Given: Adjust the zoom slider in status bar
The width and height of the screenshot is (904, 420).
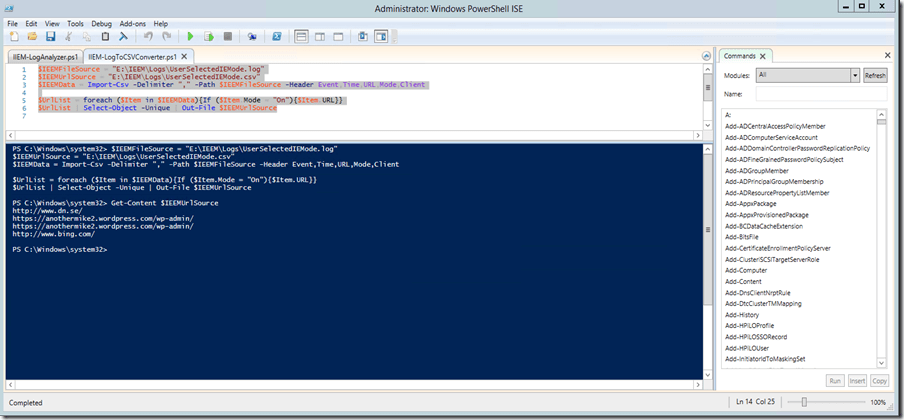Looking at the screenshot, I should coord(804,402).
